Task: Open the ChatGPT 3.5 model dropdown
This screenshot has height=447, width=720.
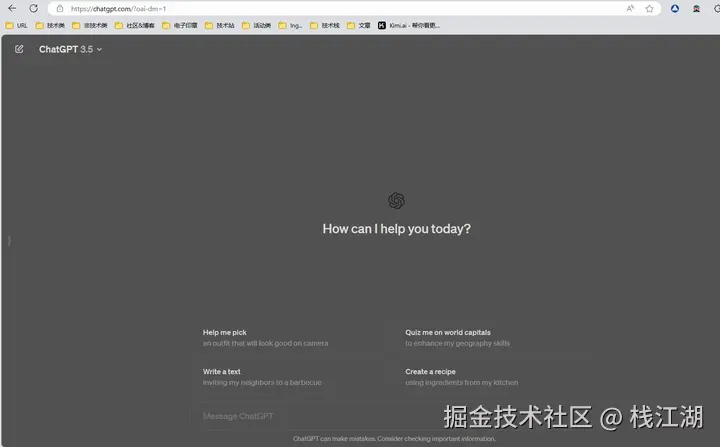Action: [x=70, y=49]
